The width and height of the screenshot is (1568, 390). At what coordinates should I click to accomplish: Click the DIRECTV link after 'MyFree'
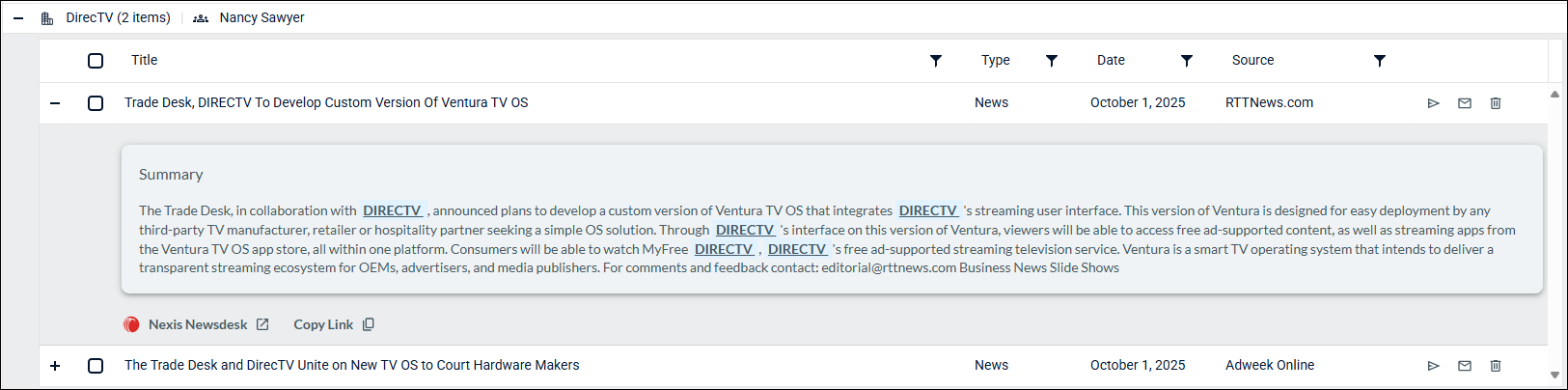pyautogui.click(x=724, y=249)
